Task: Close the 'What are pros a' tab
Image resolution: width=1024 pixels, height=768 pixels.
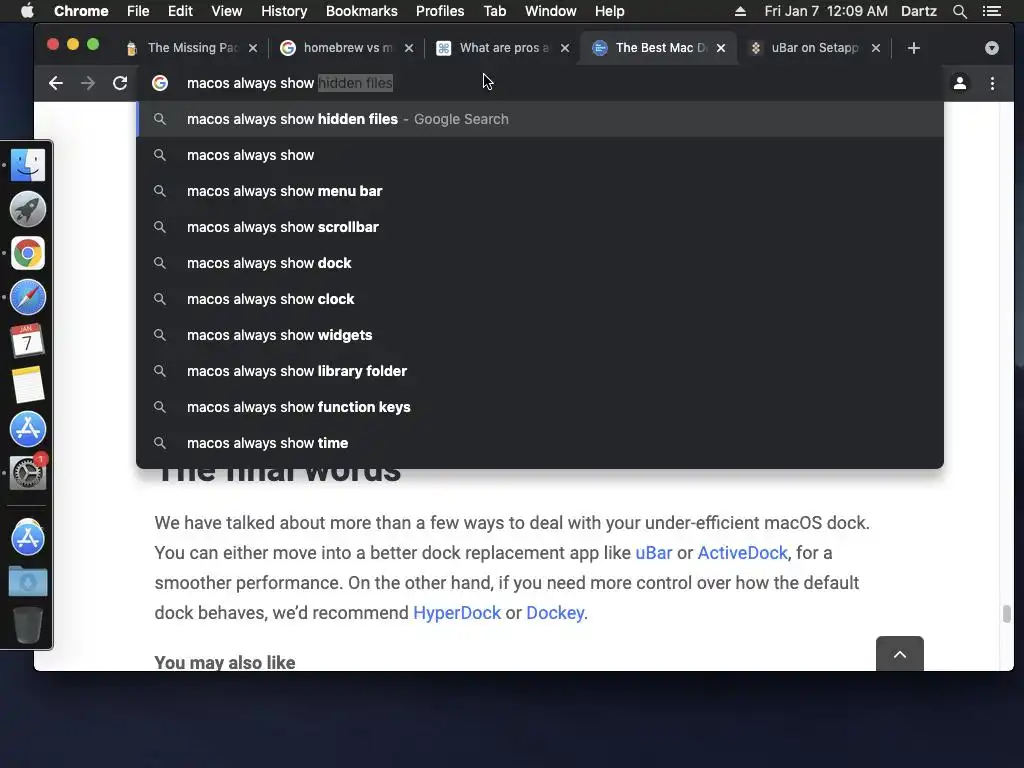Action: coord(565,48)
